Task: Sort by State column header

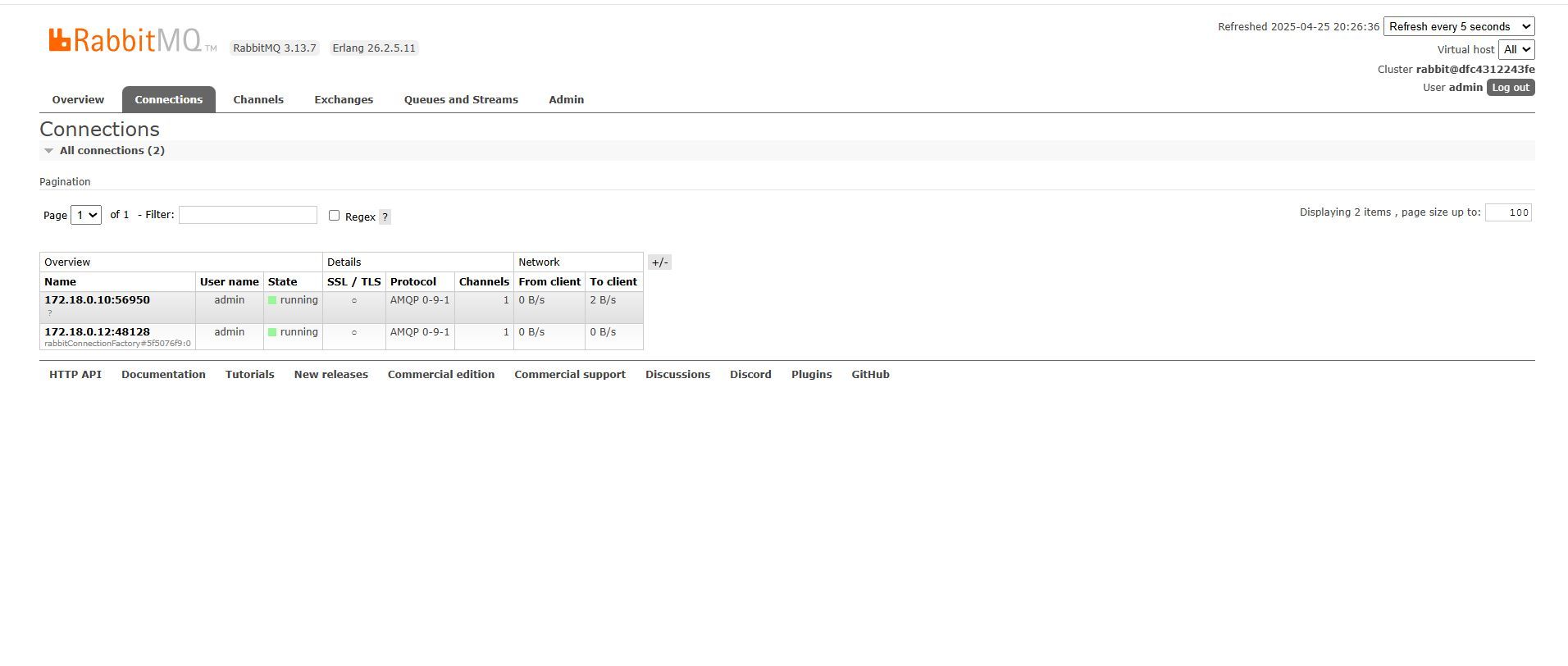Action: tap(283, 281)
